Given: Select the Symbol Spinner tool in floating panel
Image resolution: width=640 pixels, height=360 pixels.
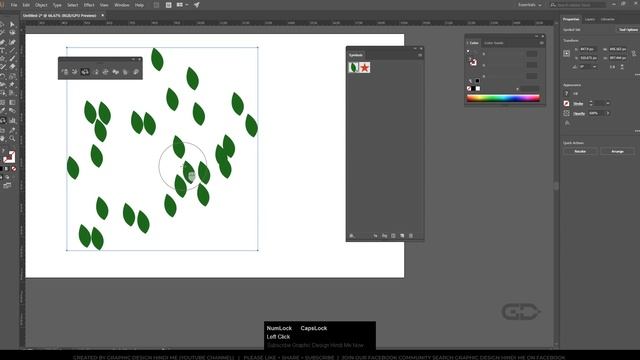Looking at the screenshot, I should [x=106, y=72].
